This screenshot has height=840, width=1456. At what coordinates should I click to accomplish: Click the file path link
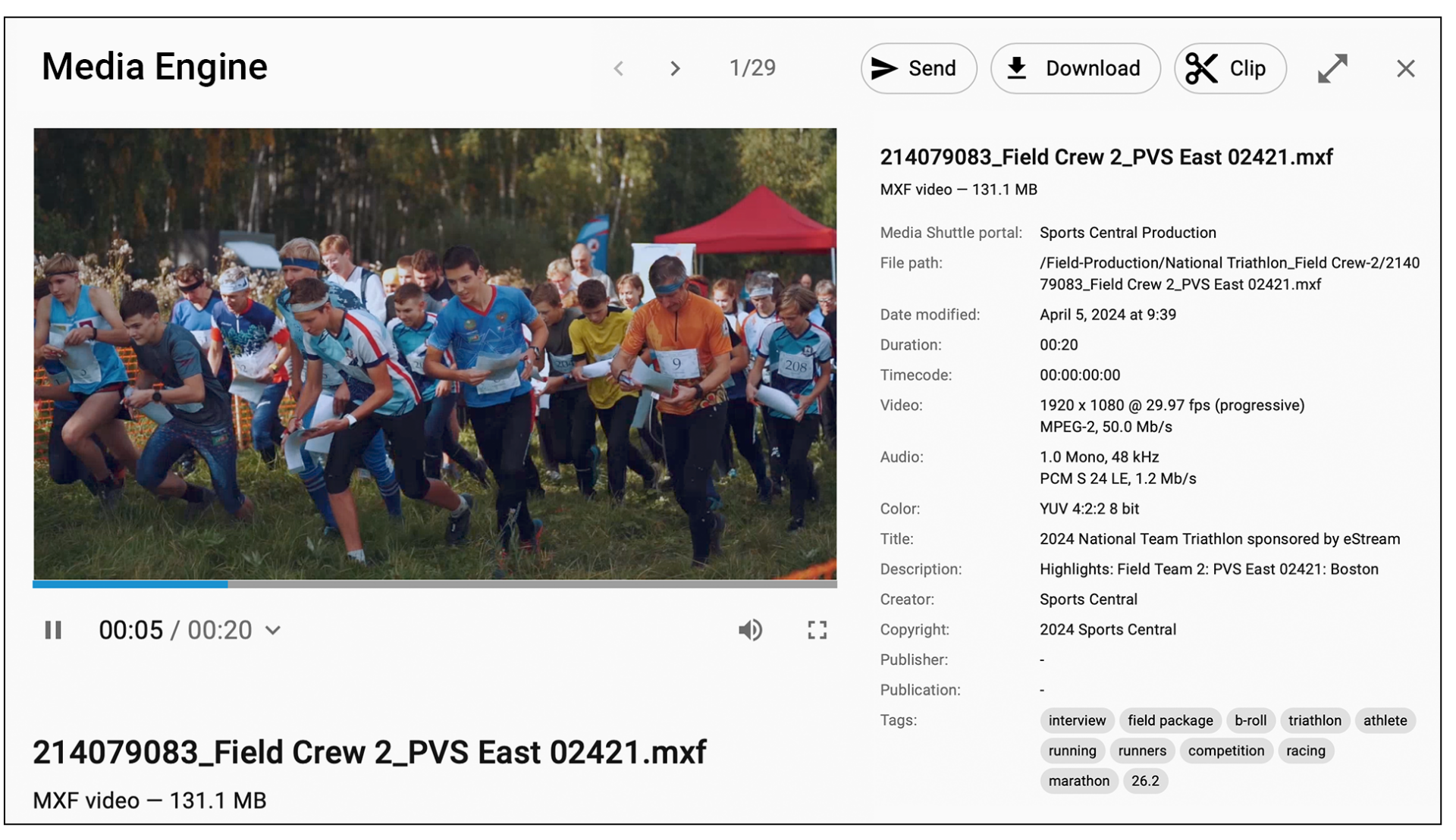(1228, 273)
